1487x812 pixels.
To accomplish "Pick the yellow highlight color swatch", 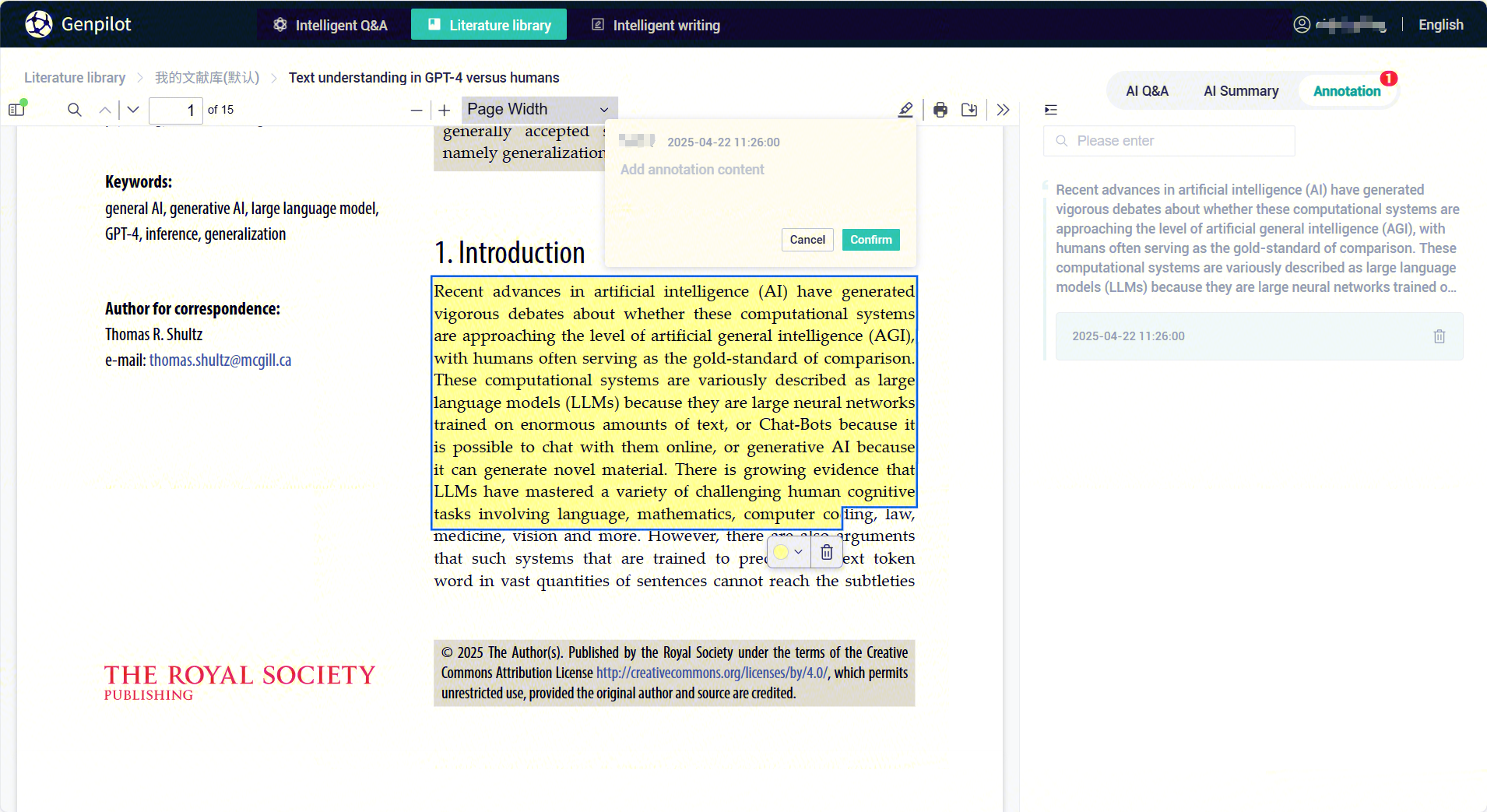I will (781, 552).
